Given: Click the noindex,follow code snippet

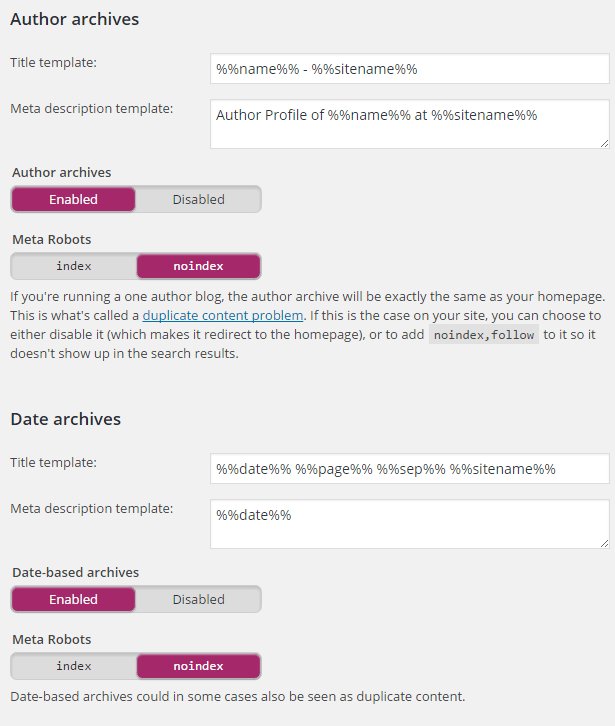Looking at the screenshot, I should click(484, 335).
